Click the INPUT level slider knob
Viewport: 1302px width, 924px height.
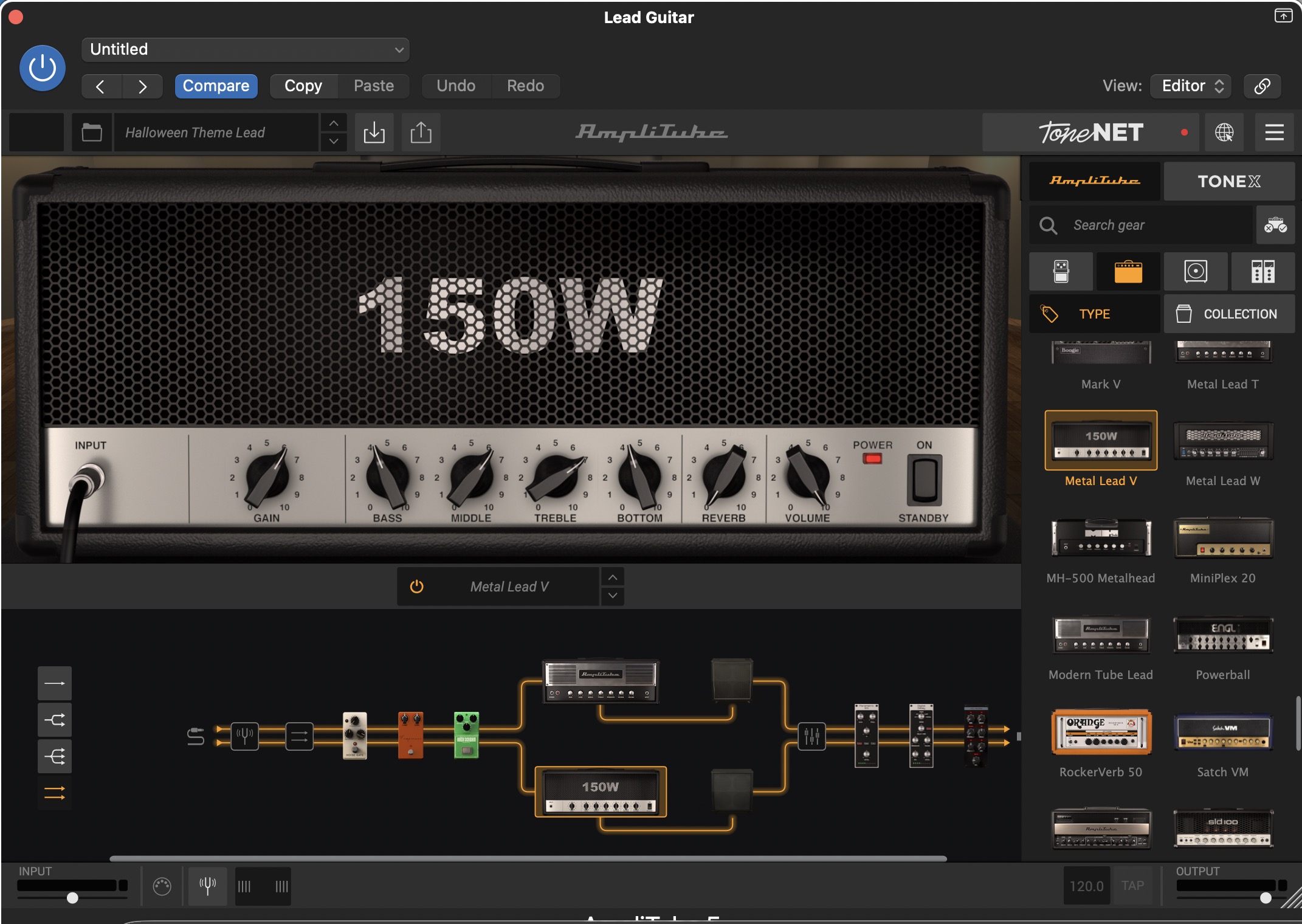72,898
